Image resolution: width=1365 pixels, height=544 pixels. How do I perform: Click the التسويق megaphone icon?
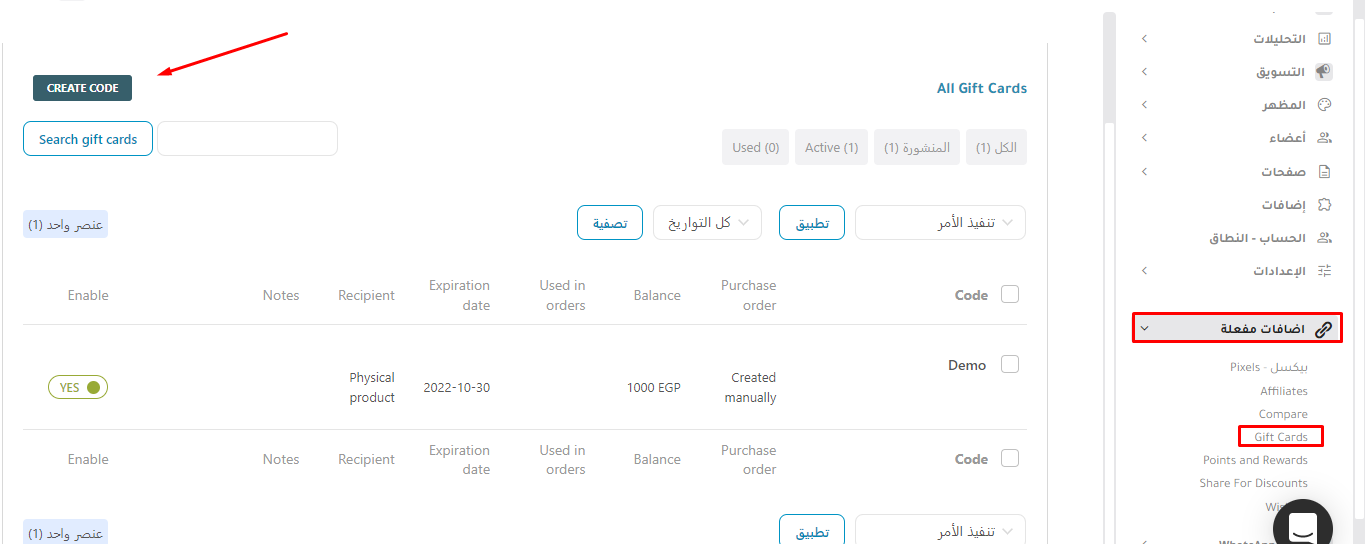[x=1324, y=72]
